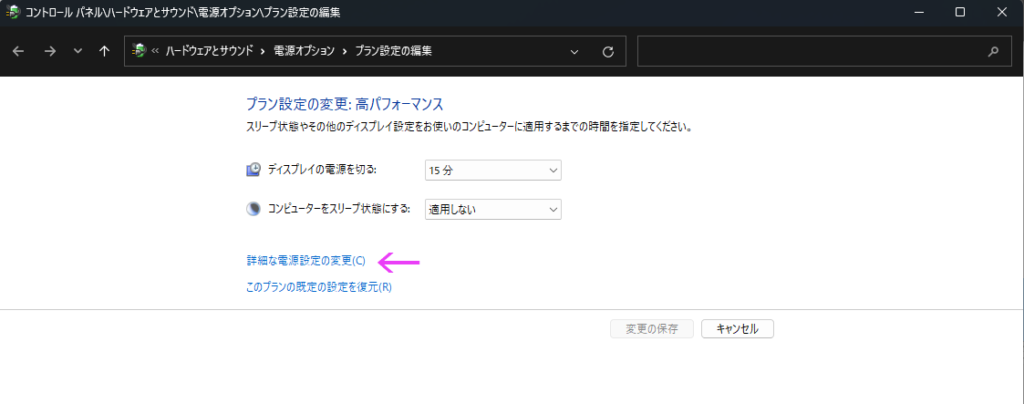Click コンピューターをスリープ状態にする label

pyautogui.click(x=339, y=209)
